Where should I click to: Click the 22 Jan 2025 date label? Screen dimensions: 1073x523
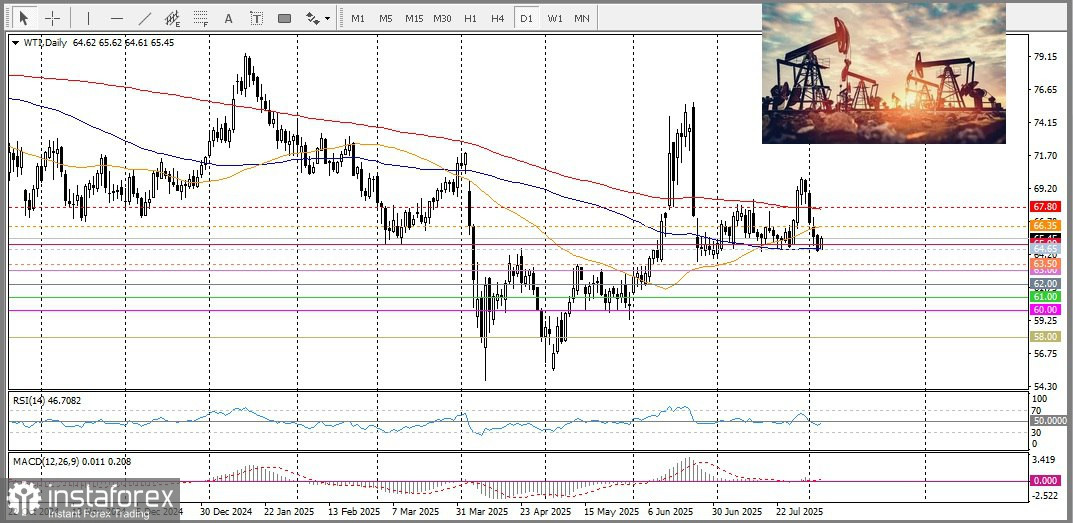288,512
